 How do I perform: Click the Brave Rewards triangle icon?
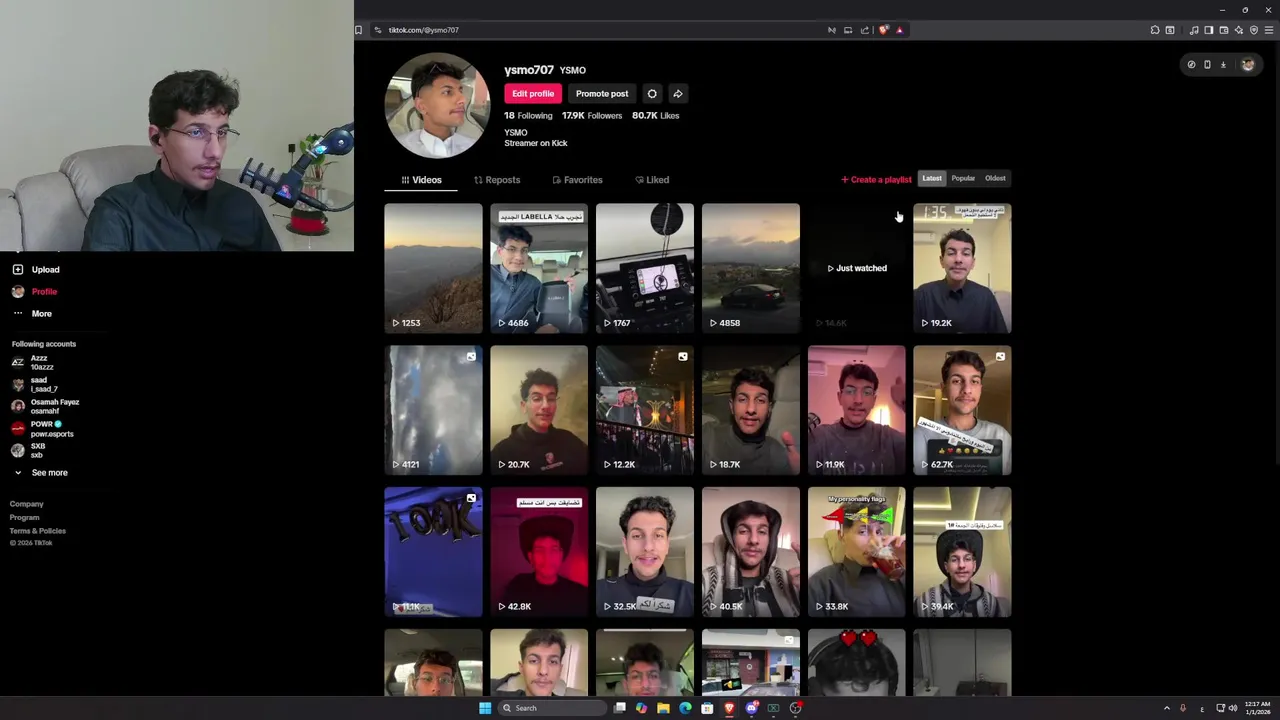(899, 30)
